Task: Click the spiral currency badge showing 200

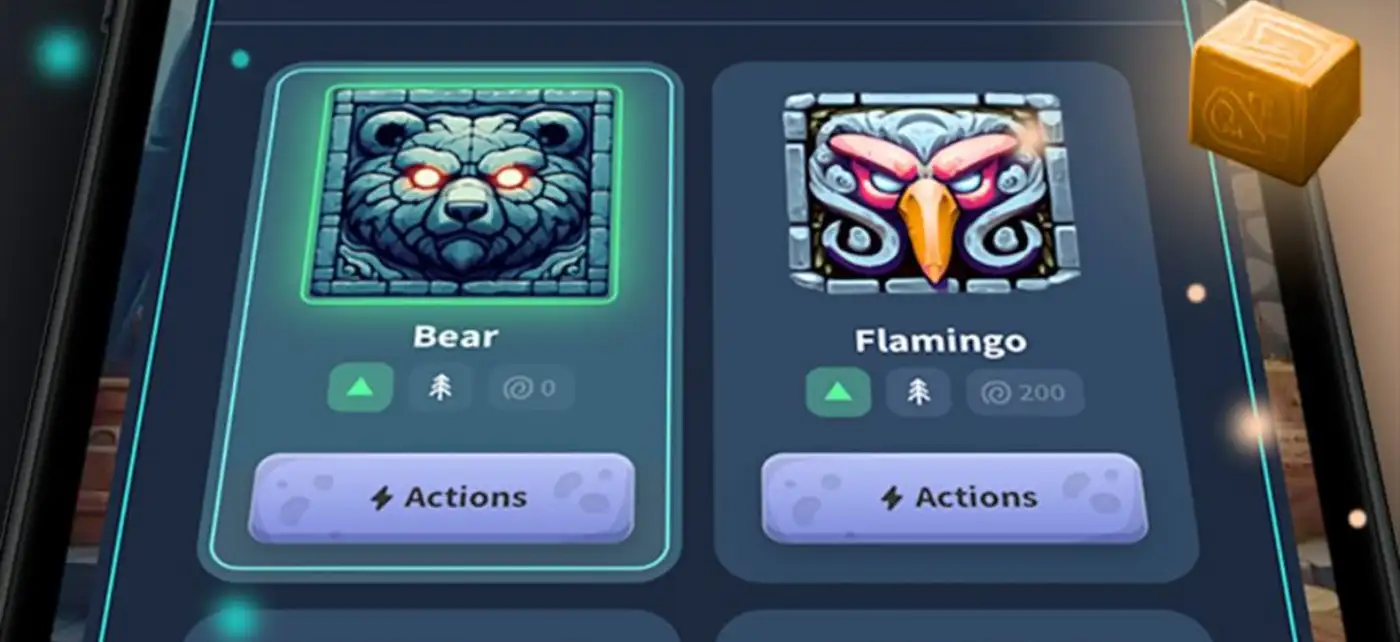Action: (x=1025, y=394)
